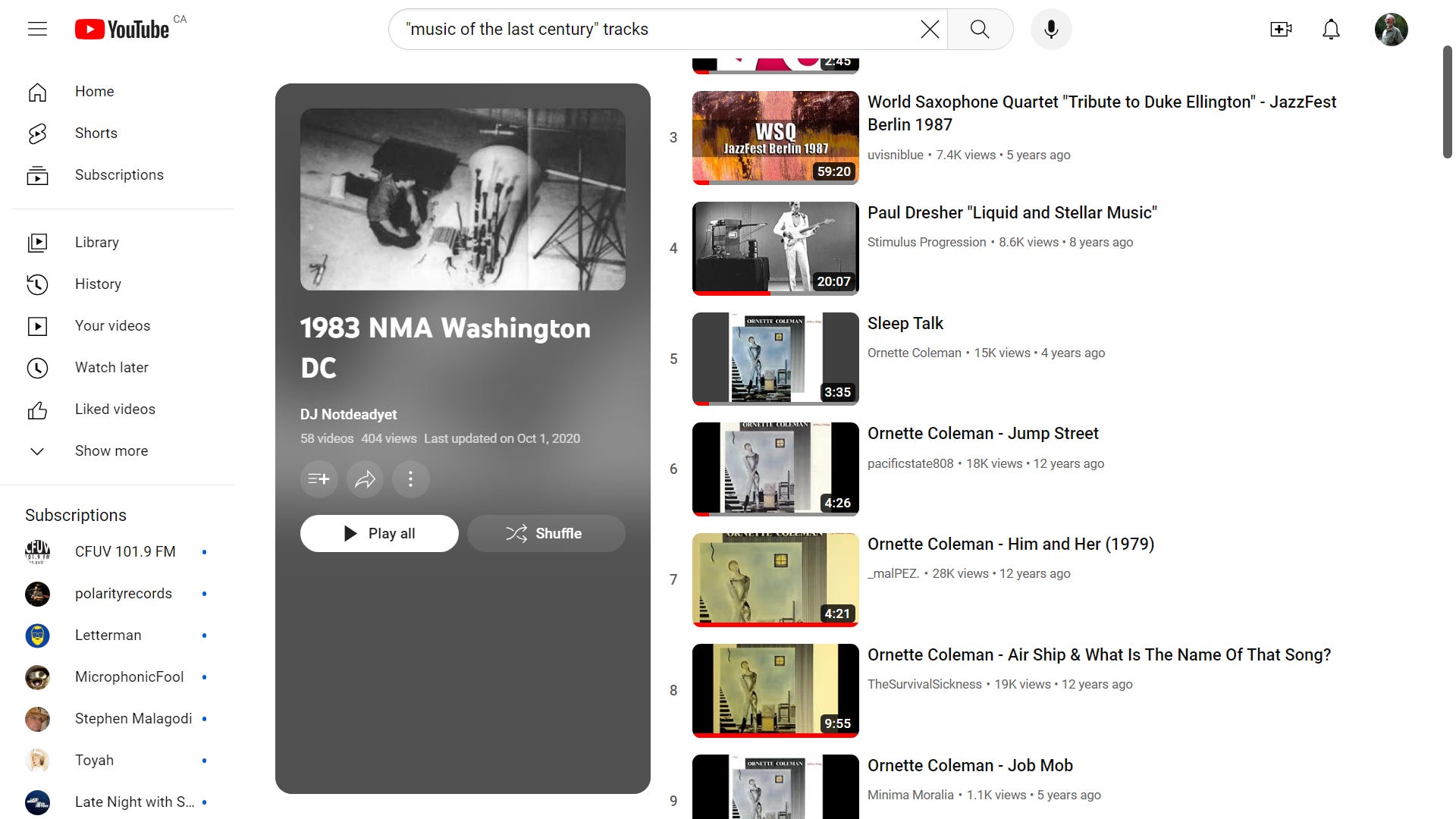
Task: Open World Saxophone Quartet Tribute title
Action: point(1102,113)
